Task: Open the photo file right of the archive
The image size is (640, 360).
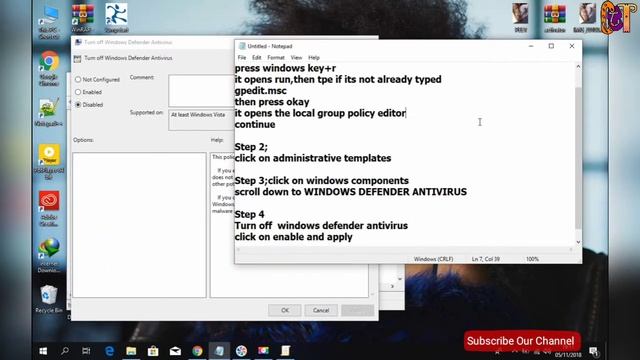Action: click(x=587, y=18)
